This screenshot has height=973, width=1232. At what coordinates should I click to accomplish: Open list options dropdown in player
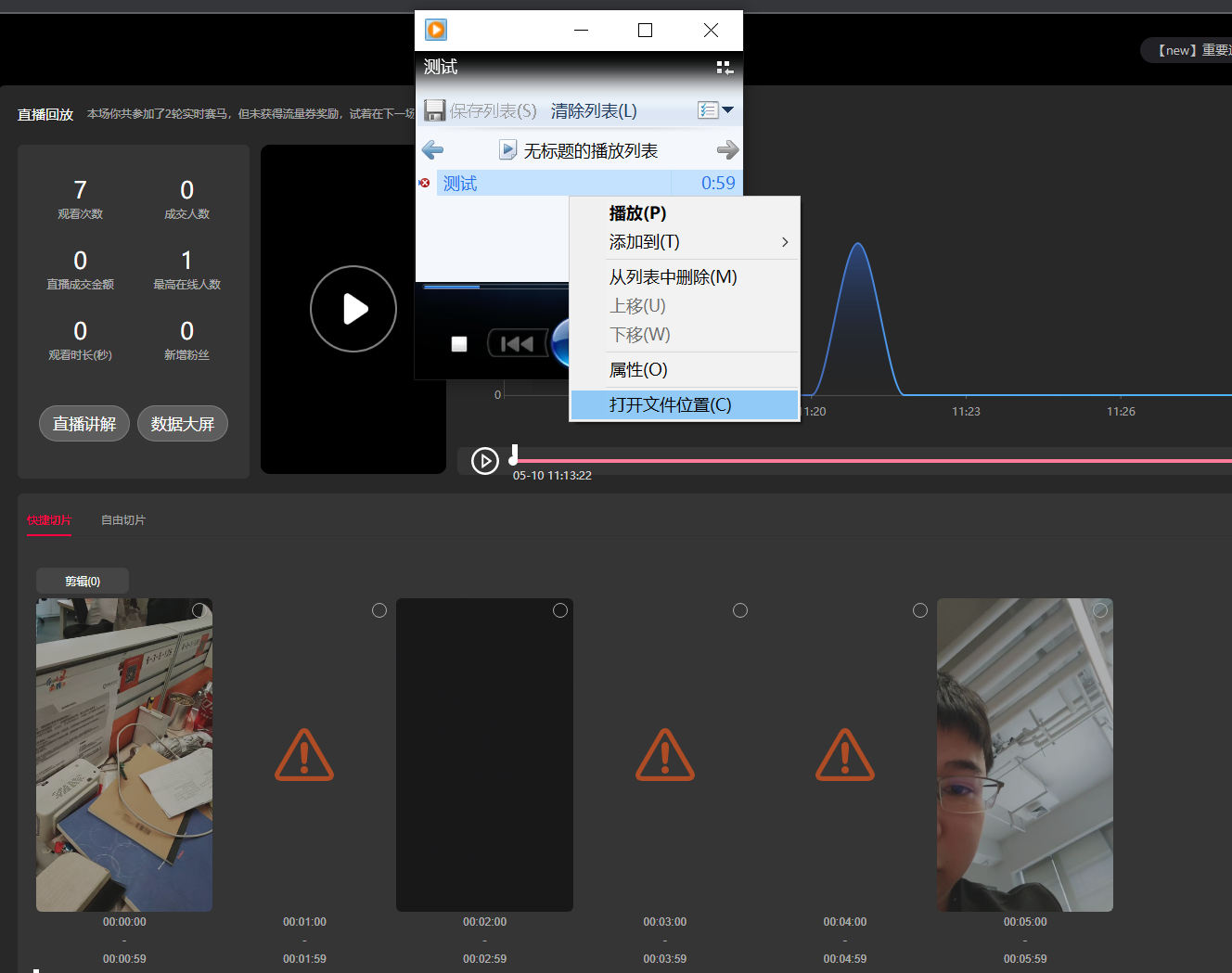[x=715, y=110]
